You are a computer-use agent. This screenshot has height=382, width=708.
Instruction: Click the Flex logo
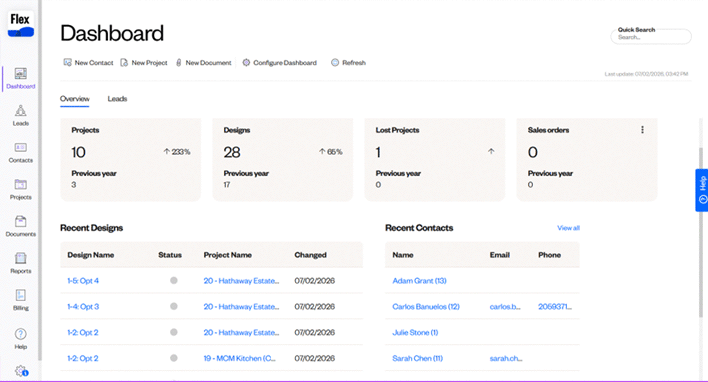pyautogui.click(x=21, y=25)
